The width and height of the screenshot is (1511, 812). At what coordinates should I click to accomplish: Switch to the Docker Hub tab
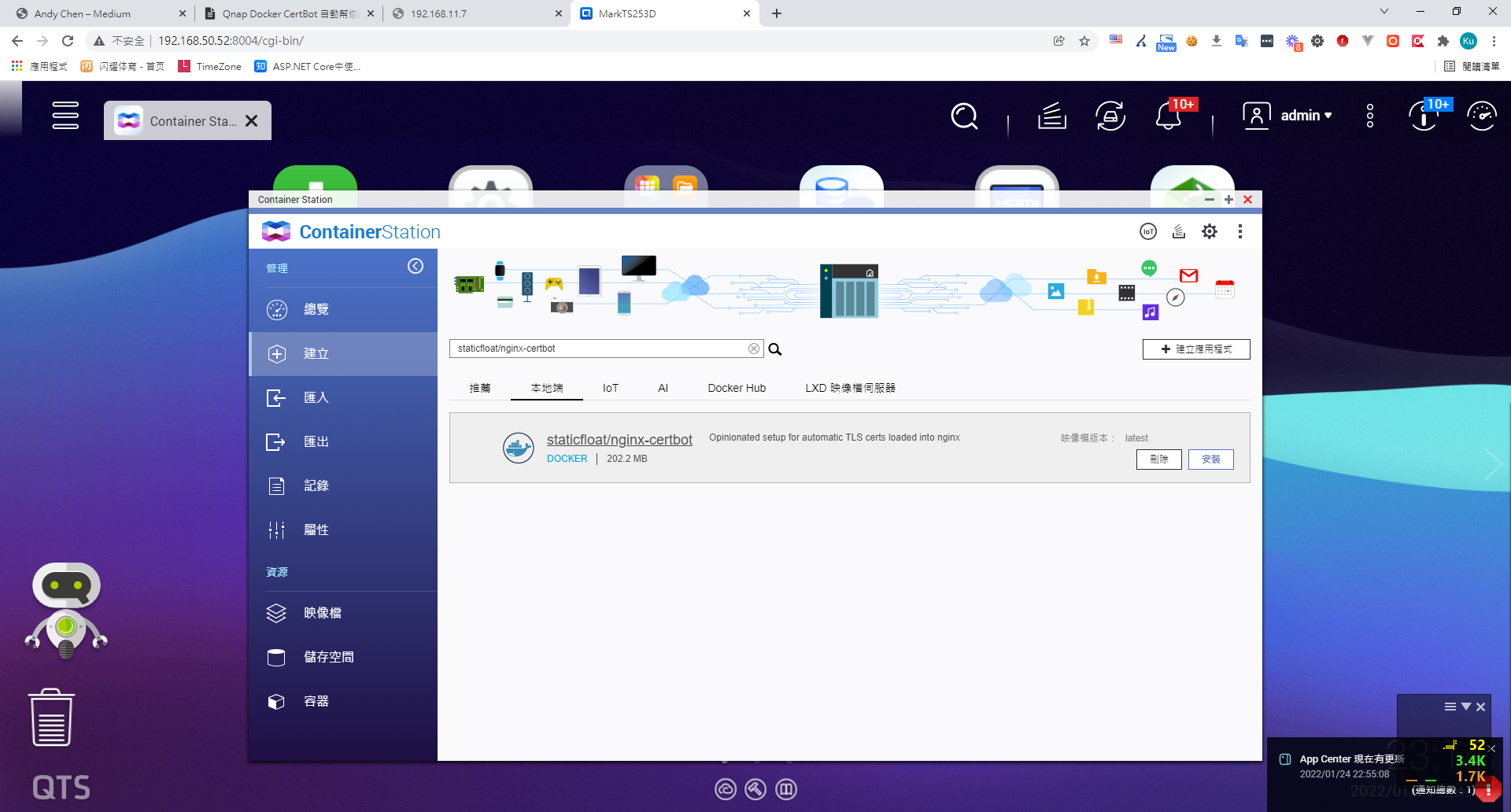coord(737,388)
